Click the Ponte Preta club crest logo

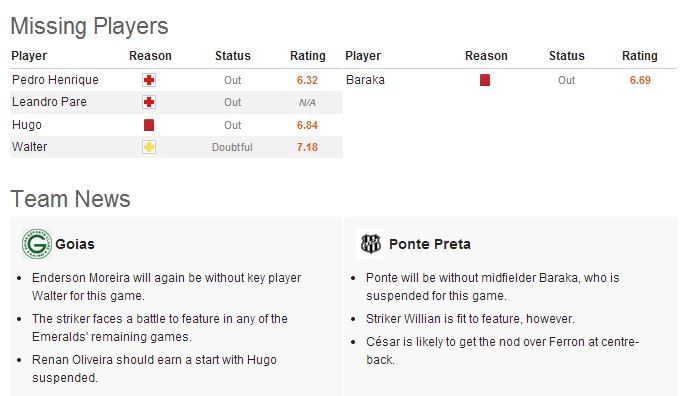[x=371, y=244]
